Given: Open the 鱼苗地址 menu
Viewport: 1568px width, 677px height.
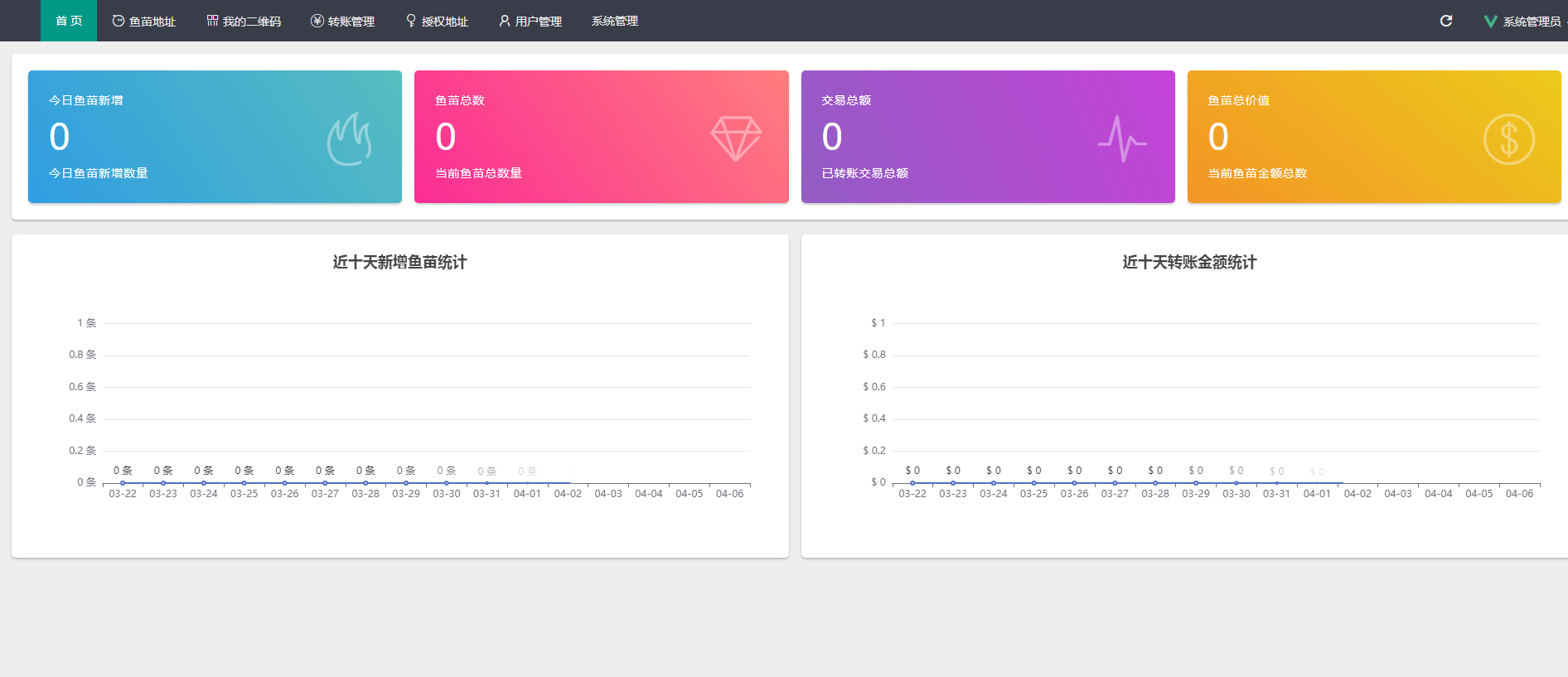Looking at the screenshot, I should tap(144, 21).
